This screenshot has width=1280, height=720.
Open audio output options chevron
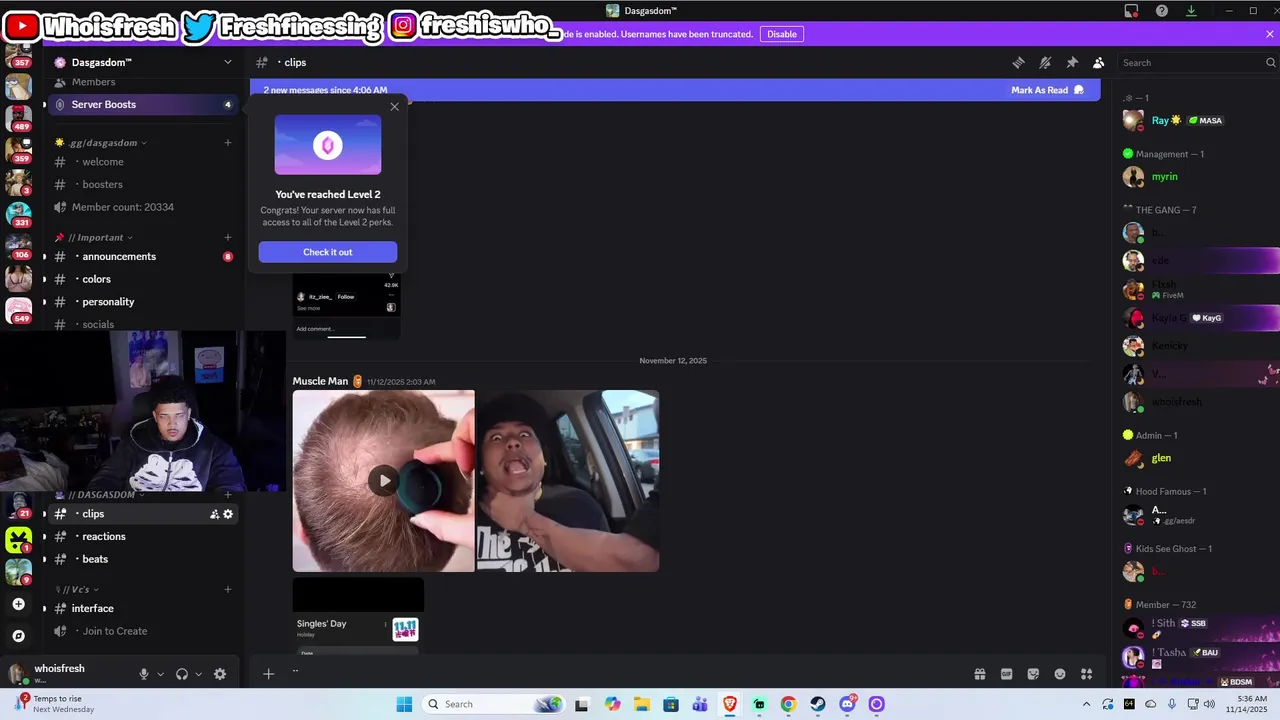point(198,674)
